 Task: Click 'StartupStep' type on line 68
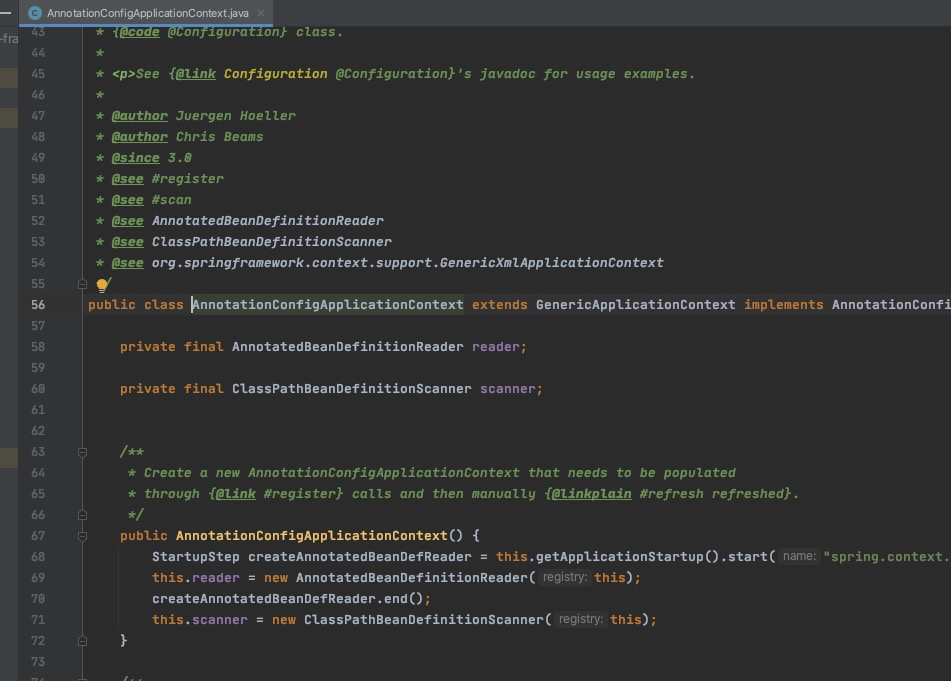195,557
